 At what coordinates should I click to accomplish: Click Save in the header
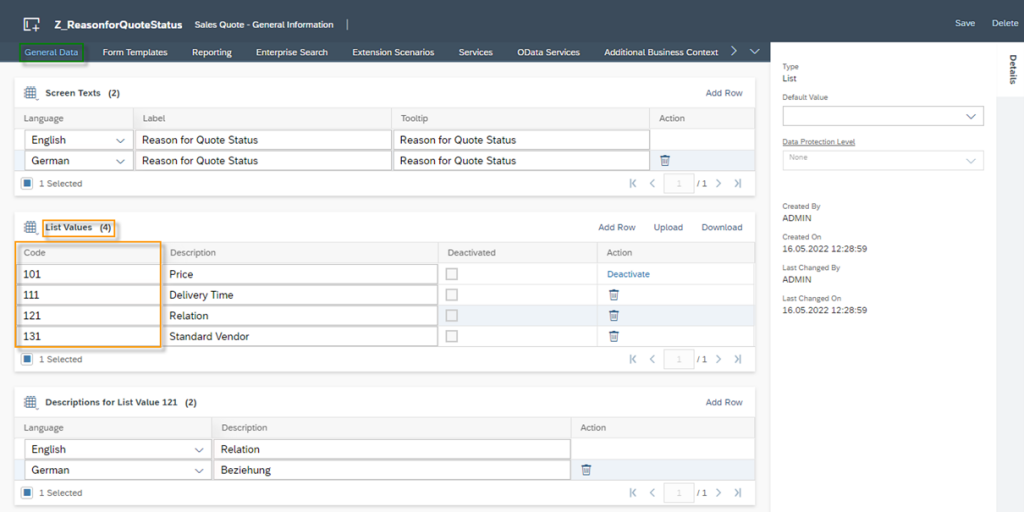(965, 23)
